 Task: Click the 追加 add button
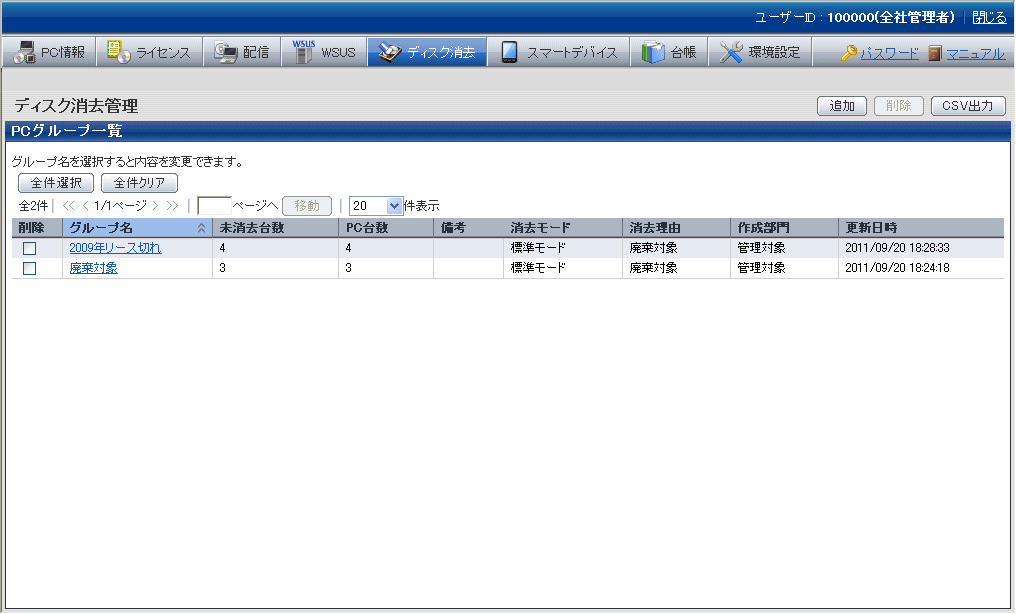(842, 106)
